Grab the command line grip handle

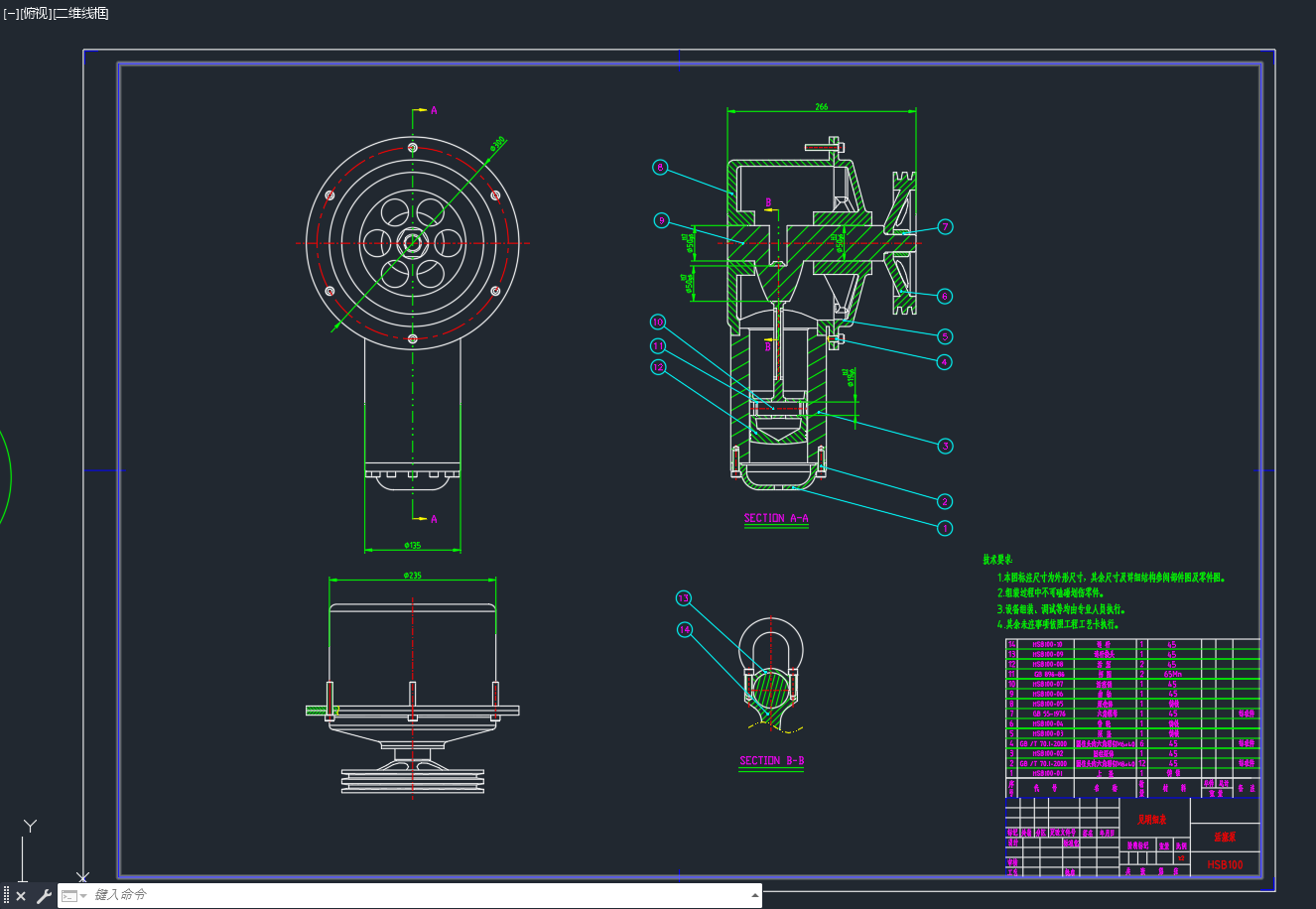pos(7,896)
